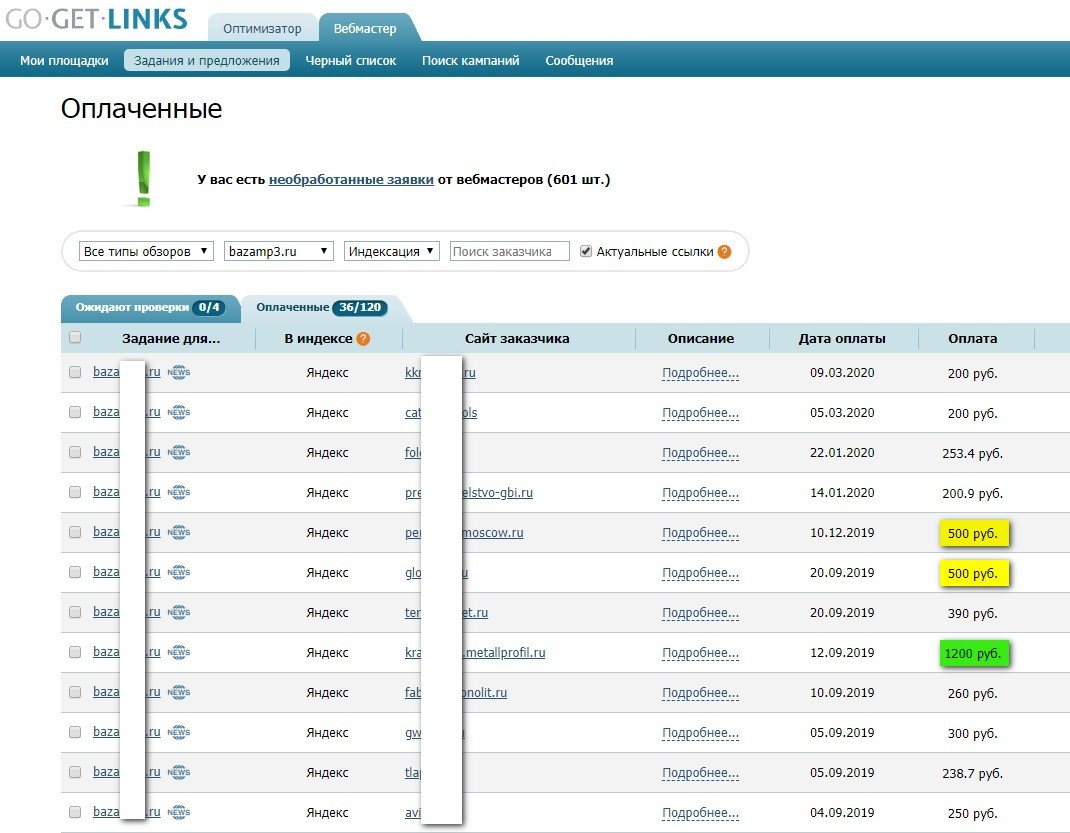Open необработанные заявки link
1070x833 pixels.
[x=351, y=179]
